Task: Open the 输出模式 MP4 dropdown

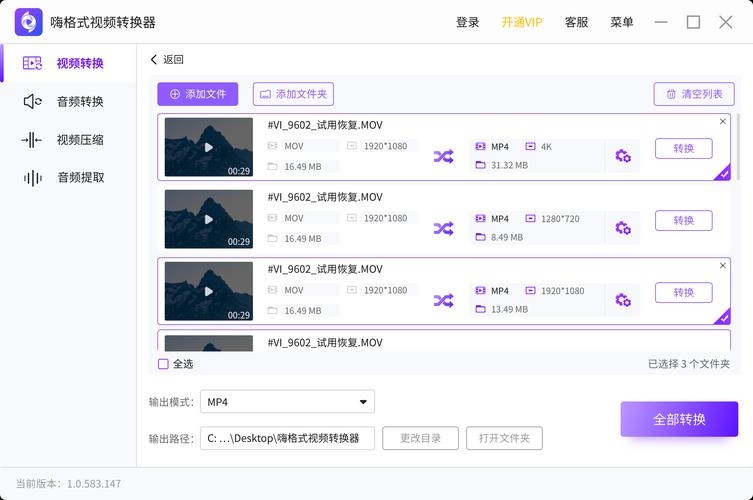Action: click(x=287, y=402)
